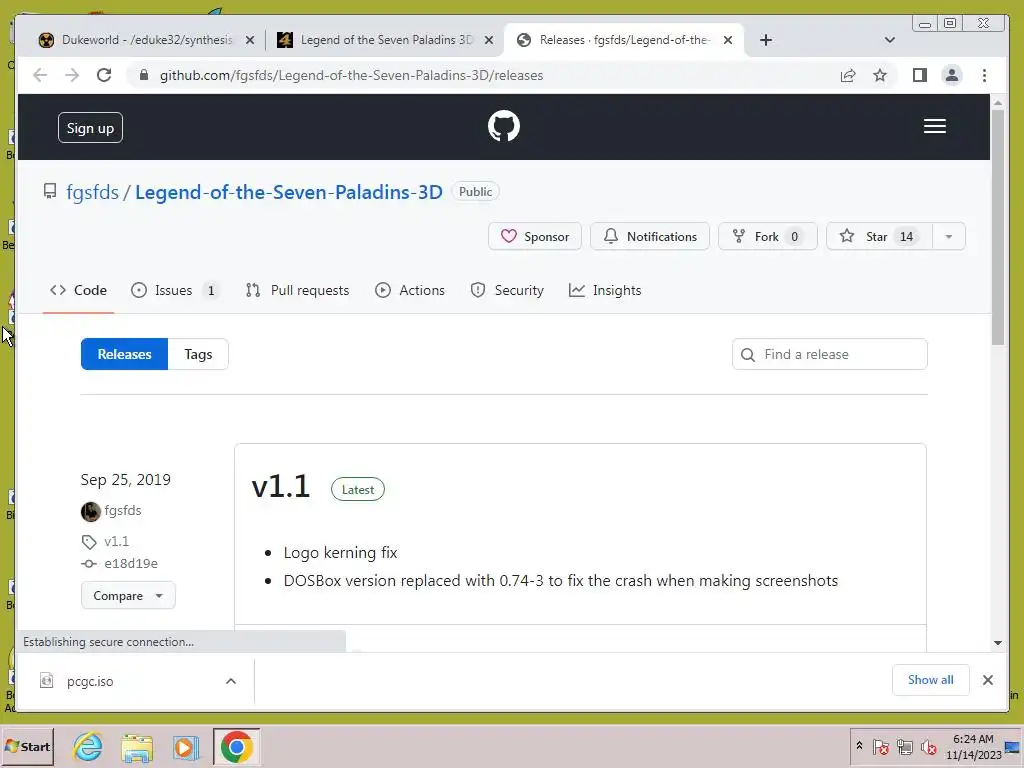Focus the Find a release search field
Viewport: 1024px width, 768px height.
tap(829, 354)
